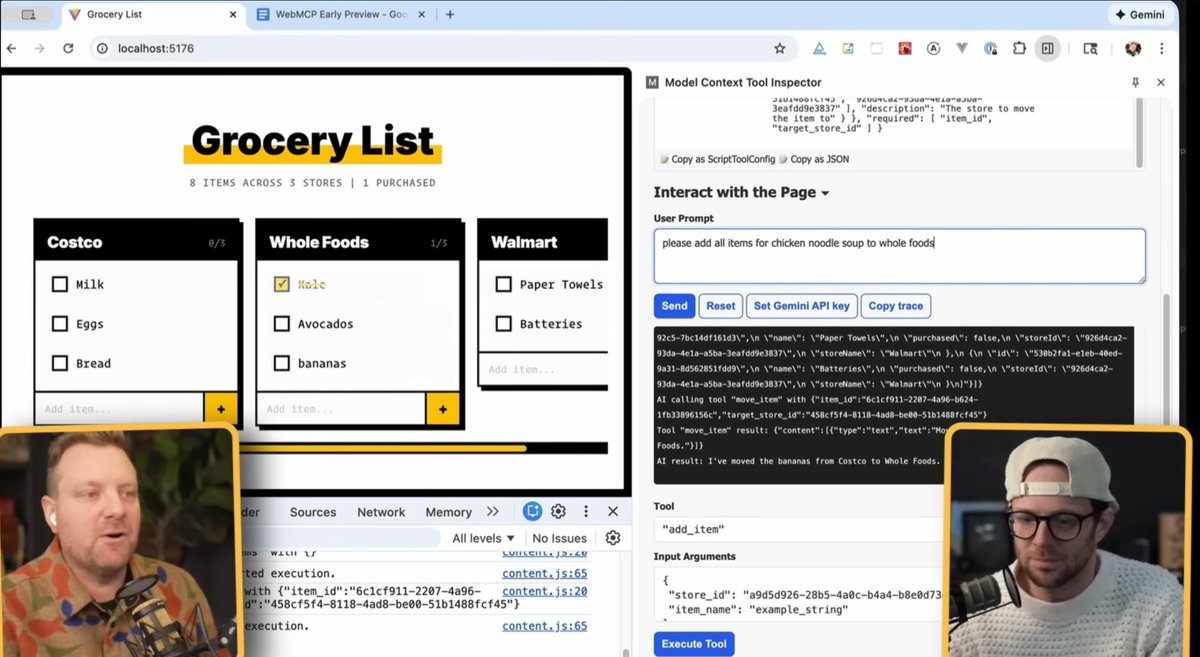Click Copy as JSON
1200x657 pixels.
pyautogui.click(x=815, y=159)
